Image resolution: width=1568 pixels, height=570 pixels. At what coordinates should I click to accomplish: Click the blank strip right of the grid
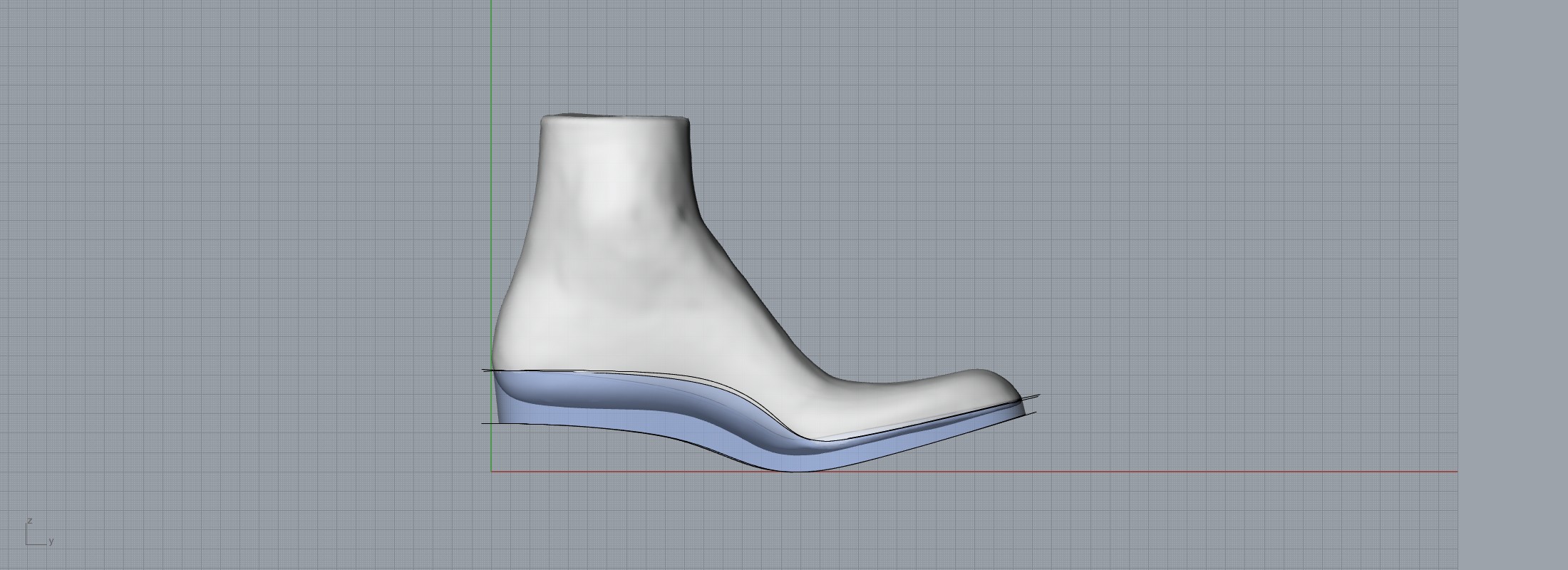(1511, 285)
